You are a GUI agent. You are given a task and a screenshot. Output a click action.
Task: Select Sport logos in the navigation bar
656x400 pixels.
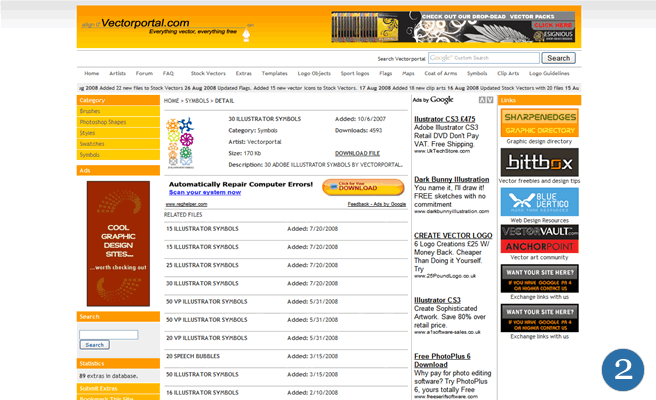click(x=354, y=73)
